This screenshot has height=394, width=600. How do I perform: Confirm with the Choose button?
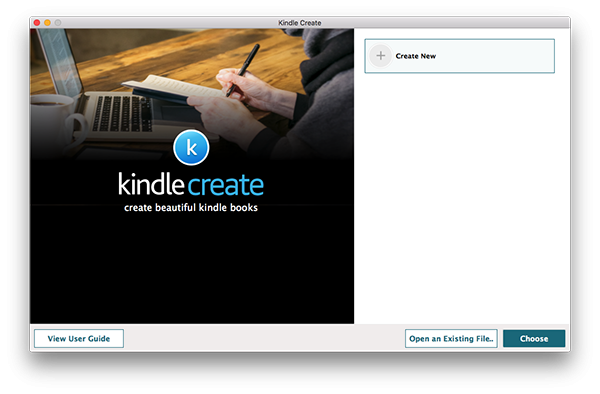(534, 339)
